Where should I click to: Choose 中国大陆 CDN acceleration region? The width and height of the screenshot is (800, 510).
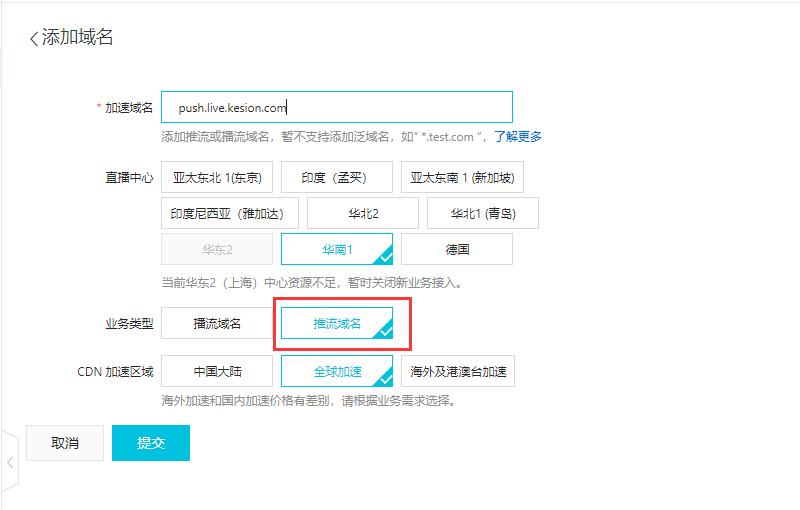[217, 371]
